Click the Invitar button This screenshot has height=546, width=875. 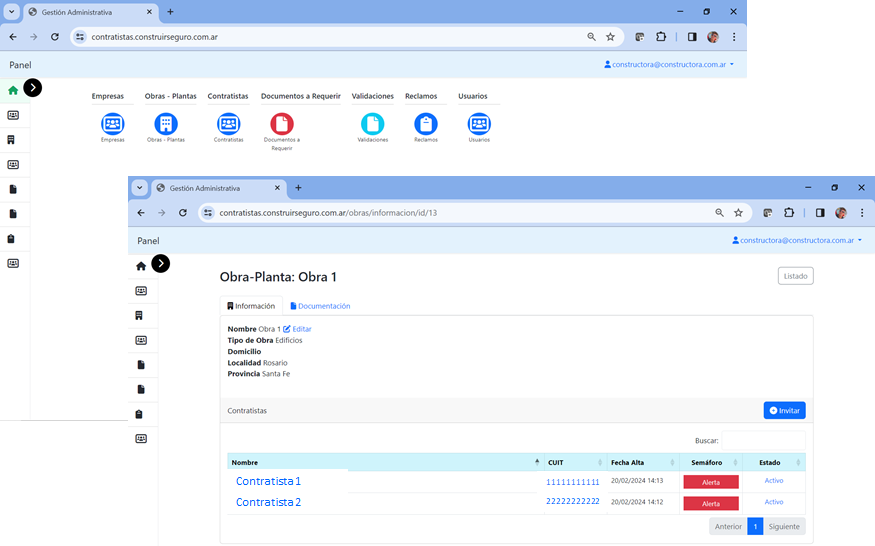(x=784, y=411)
